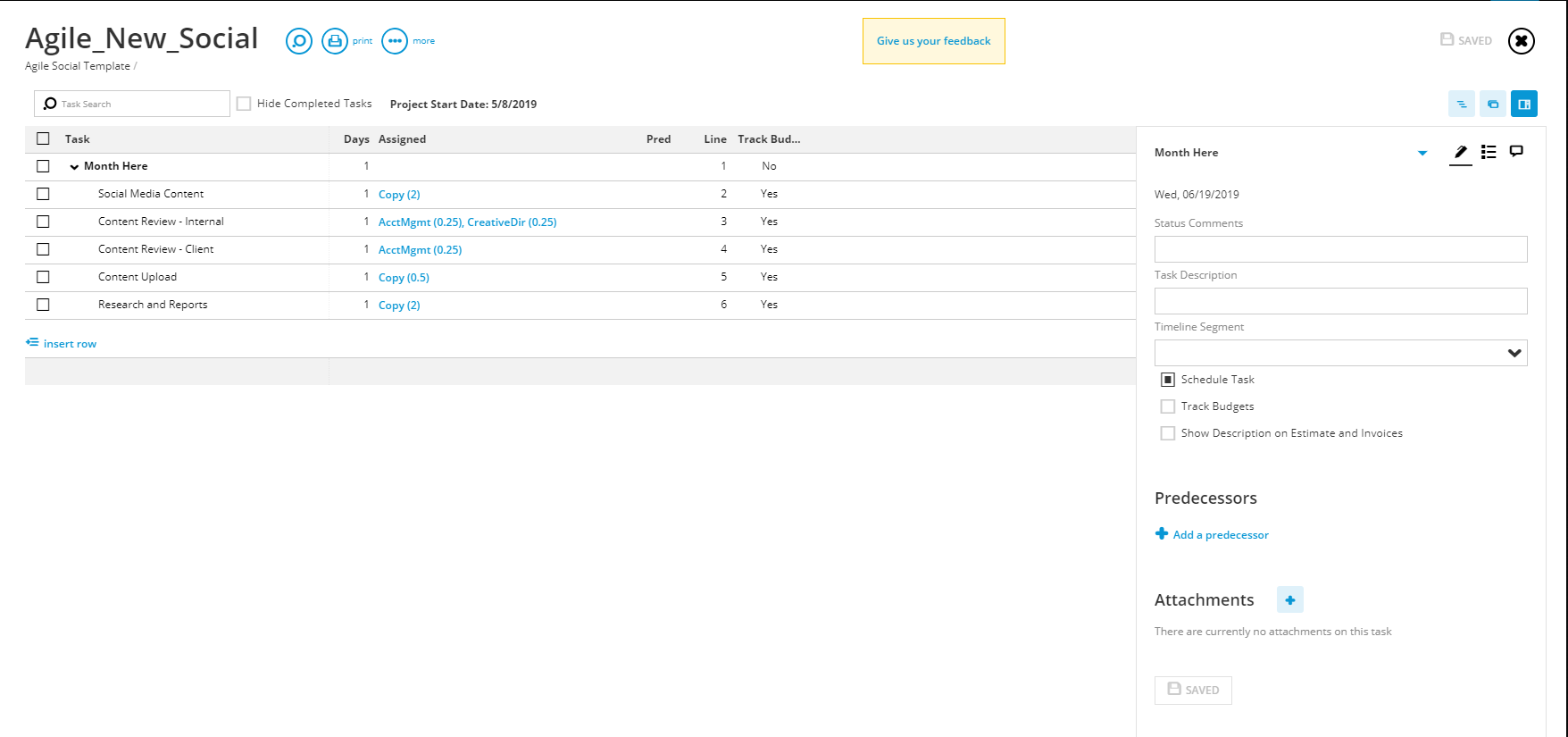
Task: Open Copy (2) assignment for Research and Reports
Action: pyautogui.click(x=399, y=306)
